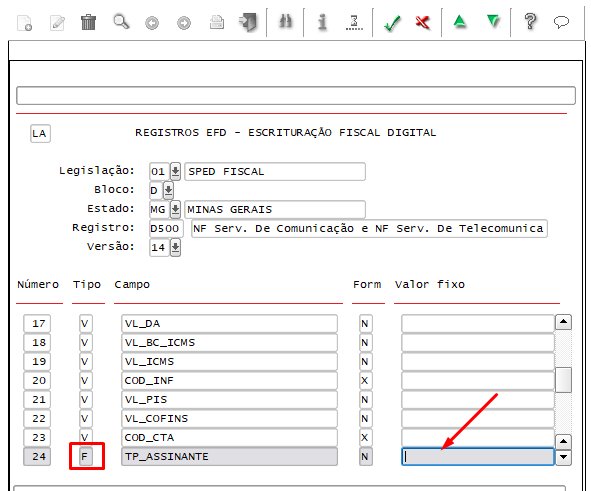591x491 pixels.
Task: Click the binoculars find icon
Action: coord(285,21)
